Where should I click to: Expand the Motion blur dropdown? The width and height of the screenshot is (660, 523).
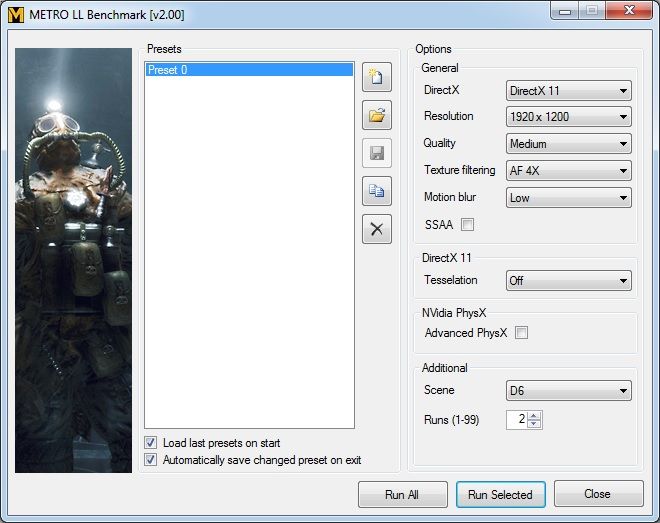pos(568,198)
